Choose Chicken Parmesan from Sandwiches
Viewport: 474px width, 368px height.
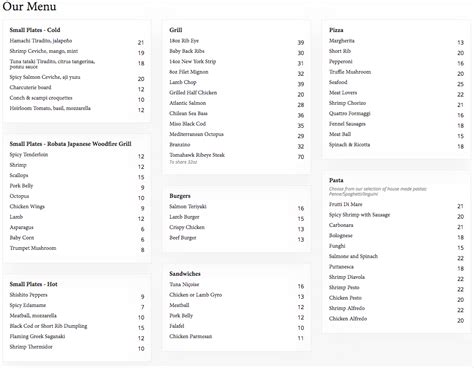pos(190,336)
